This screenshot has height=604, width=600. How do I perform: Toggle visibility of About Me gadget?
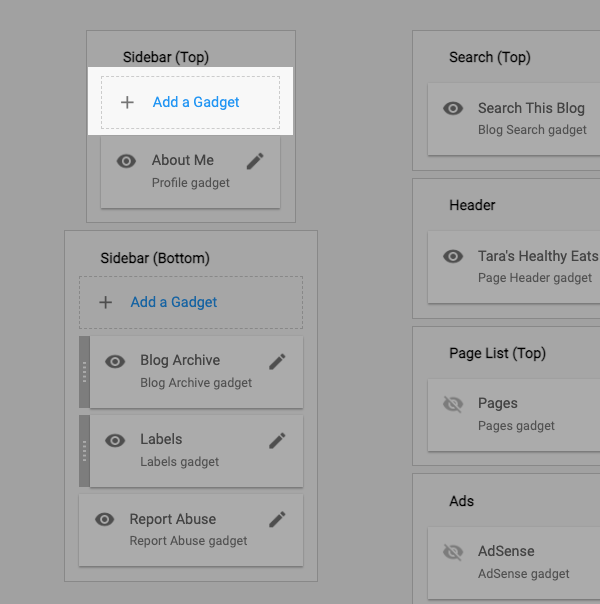point(126,161)
